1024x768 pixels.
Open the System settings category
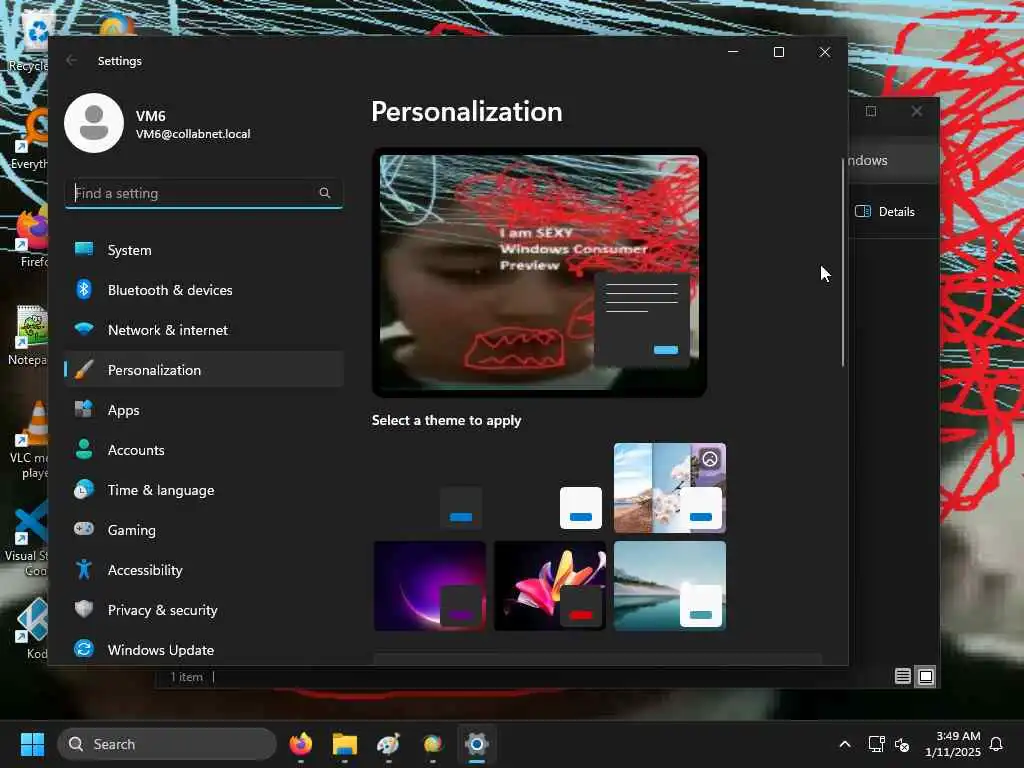pyautogui.click(x=204, y=250)
